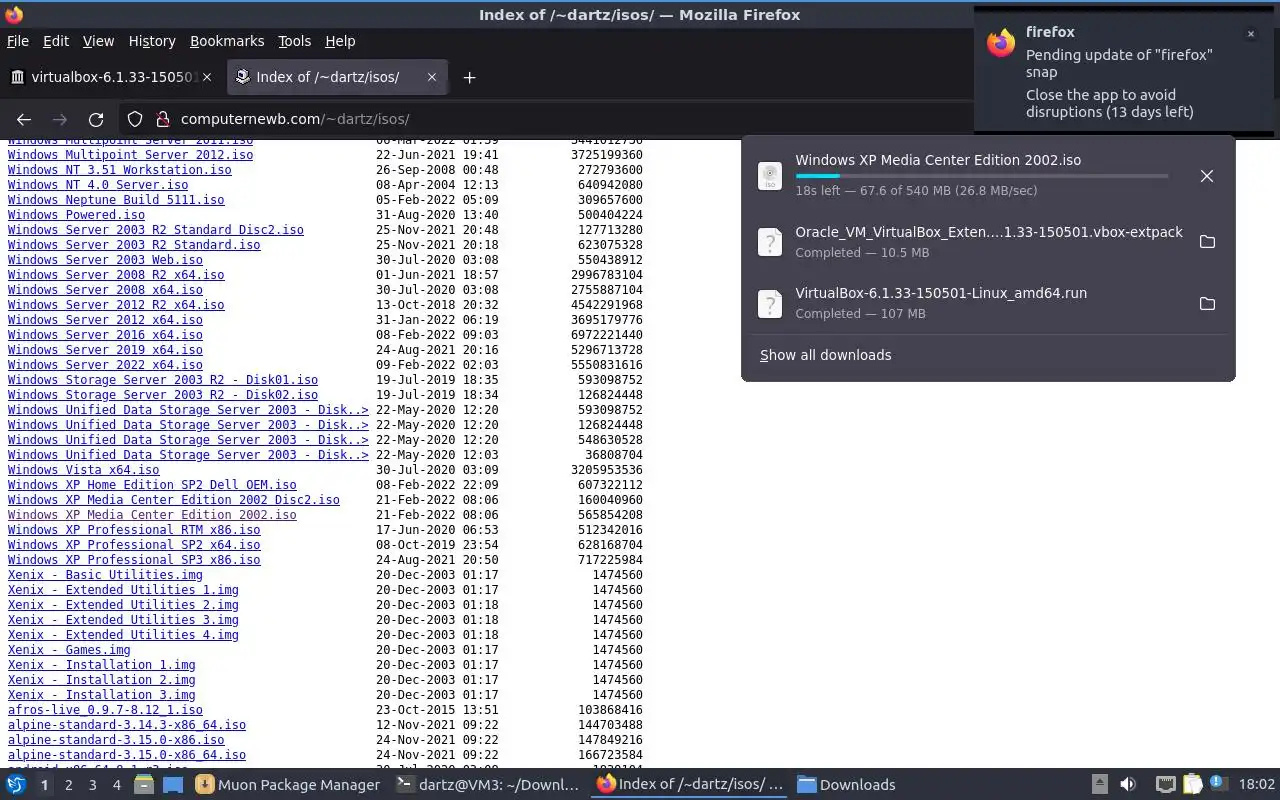Open the shield tracking protection icon

(135, 119)
